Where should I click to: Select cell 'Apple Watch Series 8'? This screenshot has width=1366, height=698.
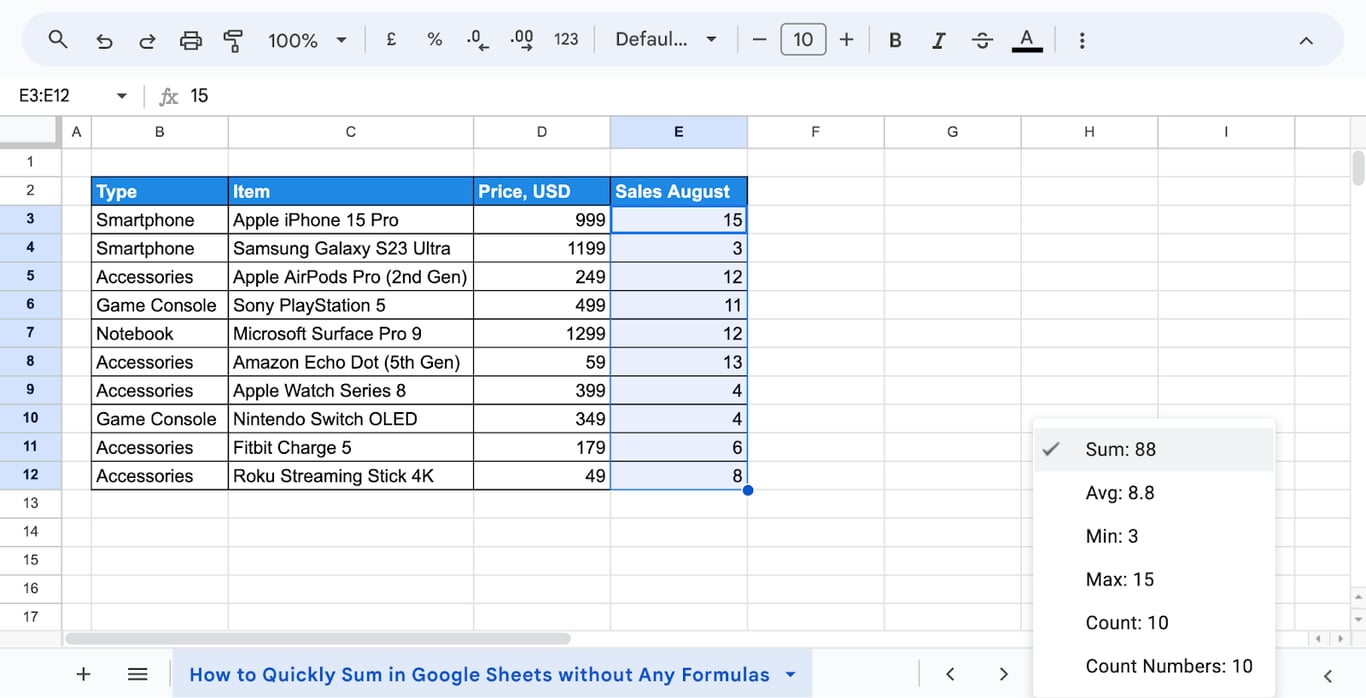click(x=351, y=390)
